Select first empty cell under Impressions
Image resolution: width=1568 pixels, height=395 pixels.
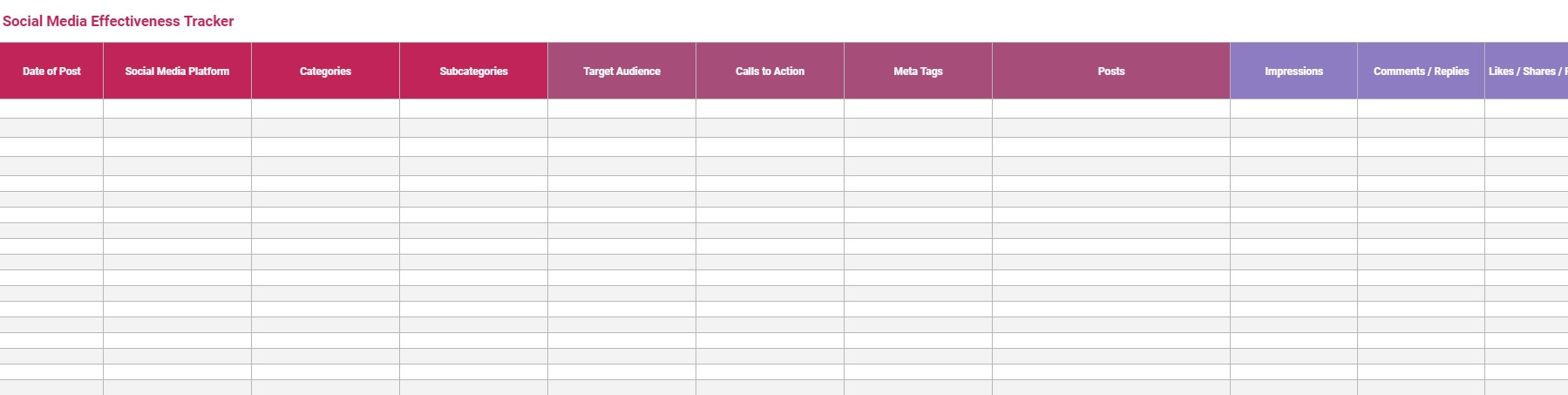1293,109
